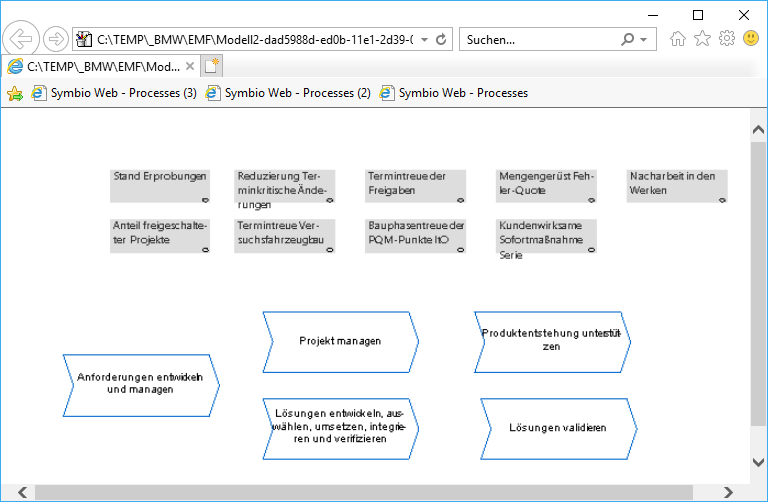Select Termintreue Versuchsfahrzeugbau box
Image resolution: width=768 pixels, height=502 pixels.
(285, 236)
